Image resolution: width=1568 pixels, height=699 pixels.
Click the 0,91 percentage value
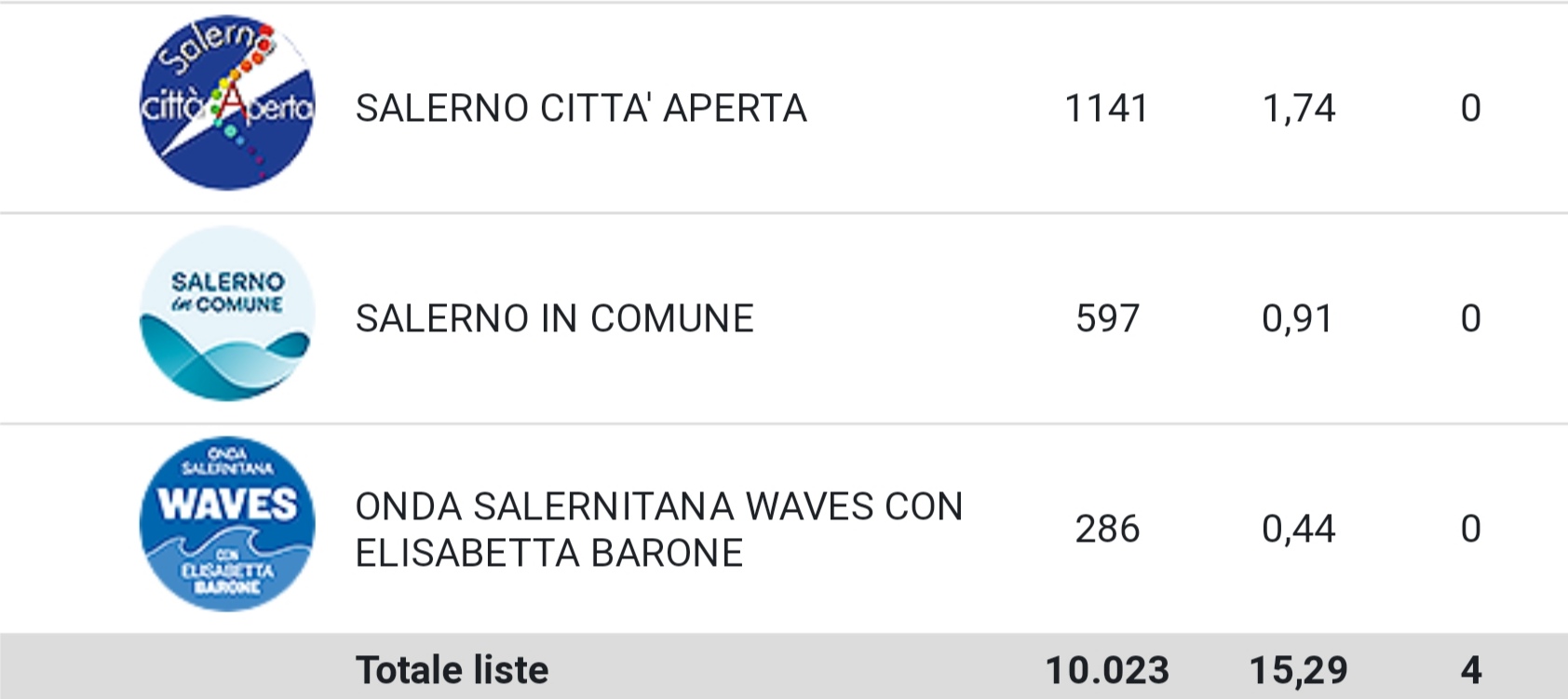[1298, 318]
